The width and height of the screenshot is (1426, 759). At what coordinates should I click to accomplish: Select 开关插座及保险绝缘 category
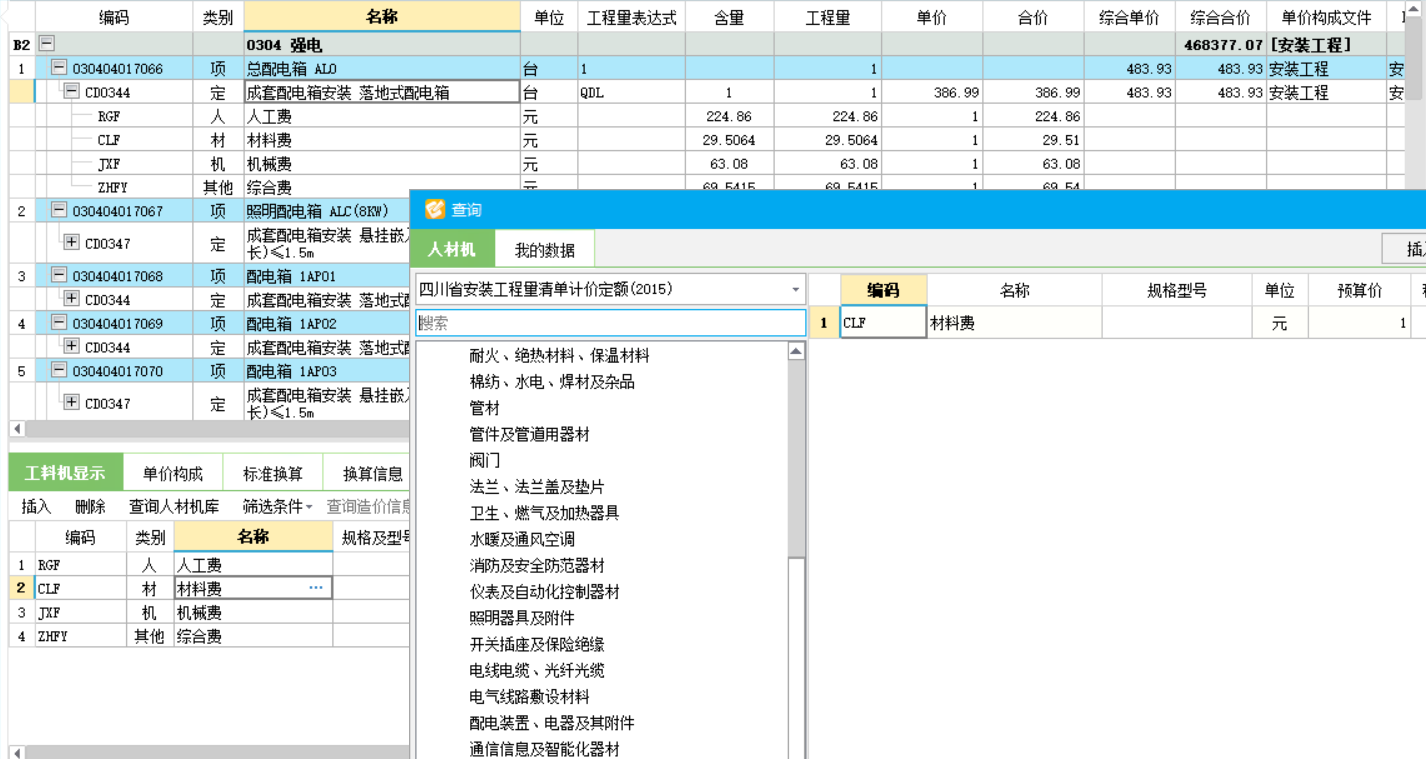tap(537, 644)
